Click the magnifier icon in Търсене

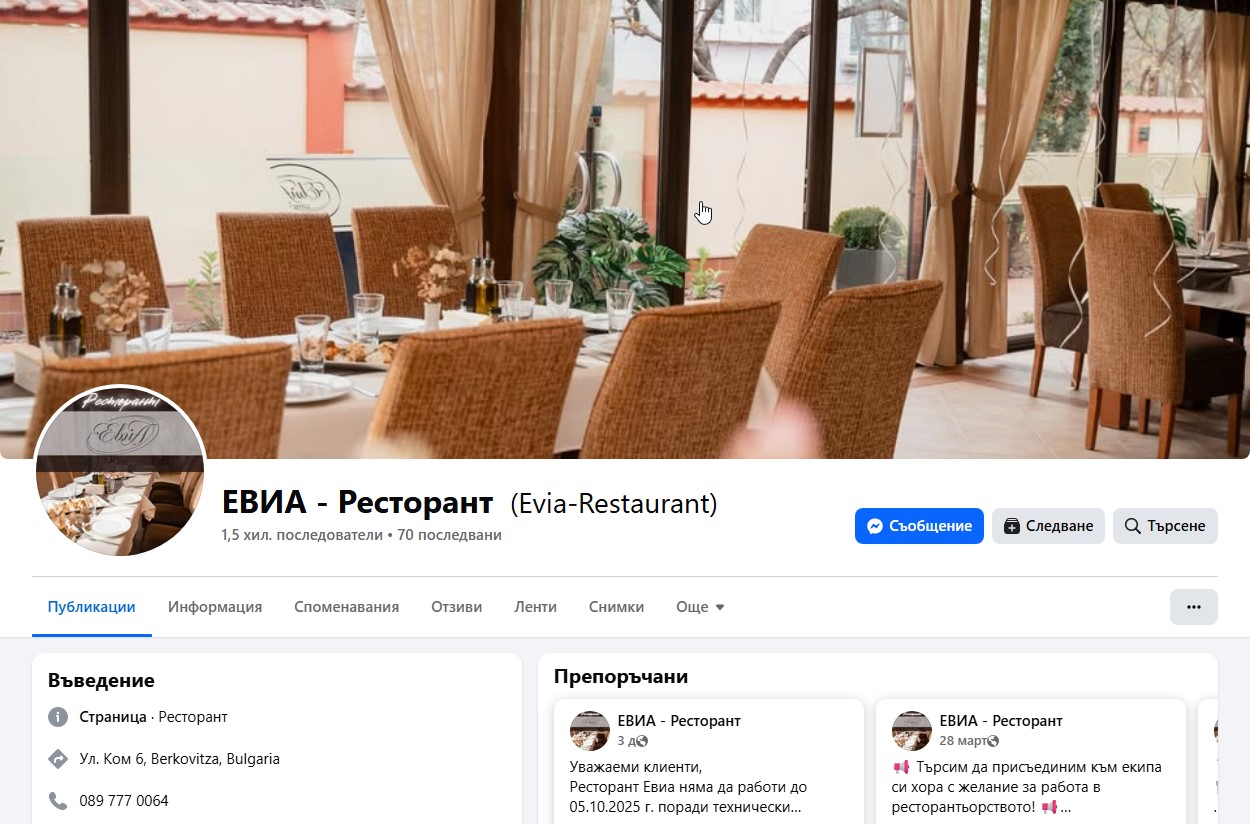(x=1133, y=526)
